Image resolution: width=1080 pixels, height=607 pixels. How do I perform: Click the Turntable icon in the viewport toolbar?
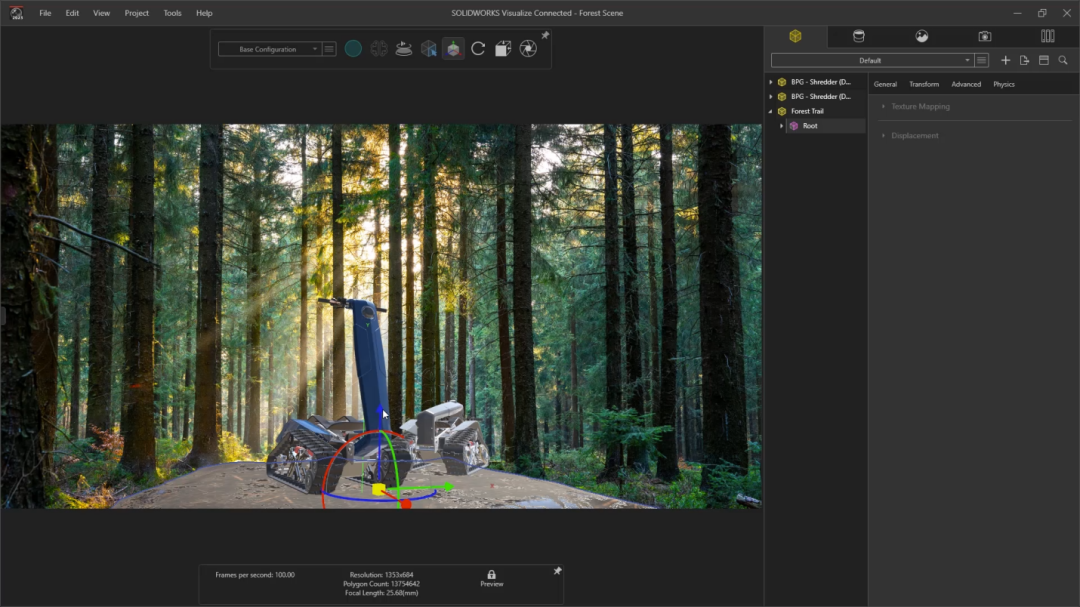tap(404, 48)
